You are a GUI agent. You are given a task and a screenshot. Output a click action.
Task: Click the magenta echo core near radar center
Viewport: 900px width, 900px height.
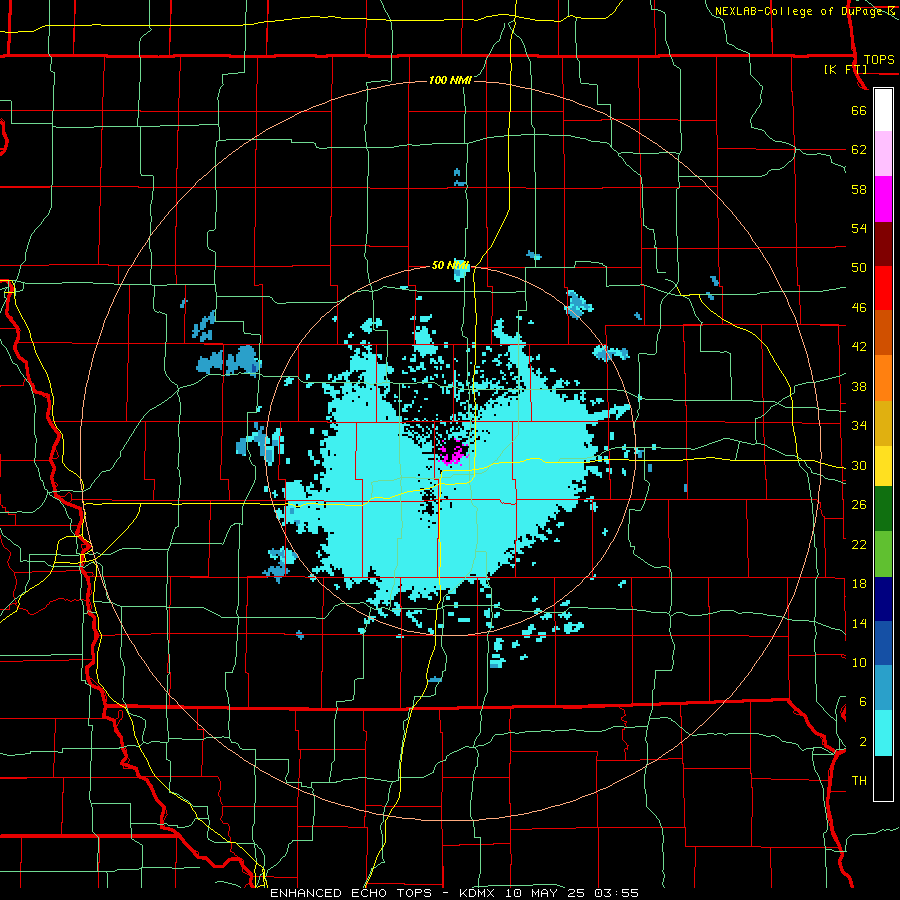(454, 451)
